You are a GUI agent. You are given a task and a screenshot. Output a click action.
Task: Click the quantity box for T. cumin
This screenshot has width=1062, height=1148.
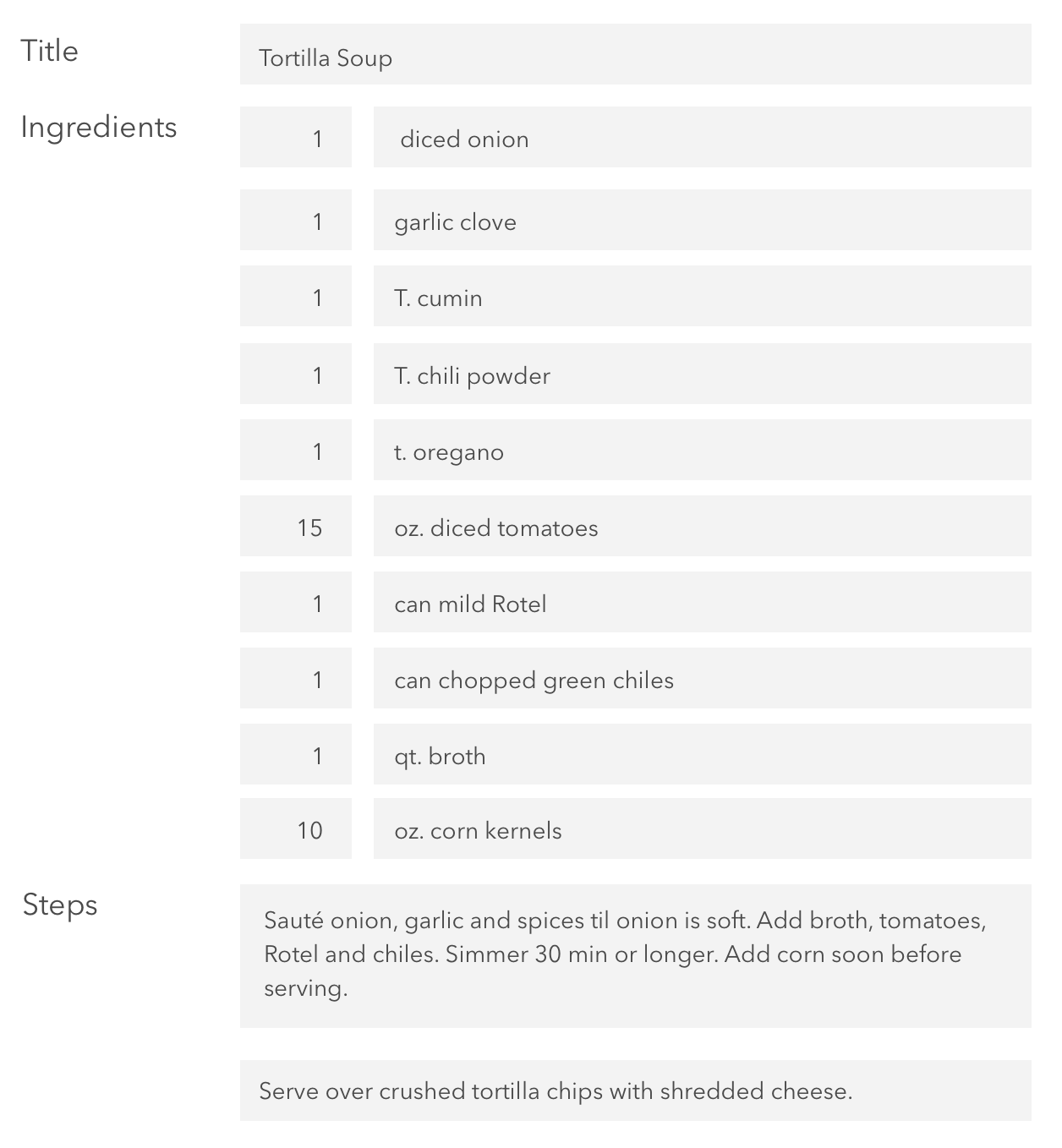coord(296,296)
